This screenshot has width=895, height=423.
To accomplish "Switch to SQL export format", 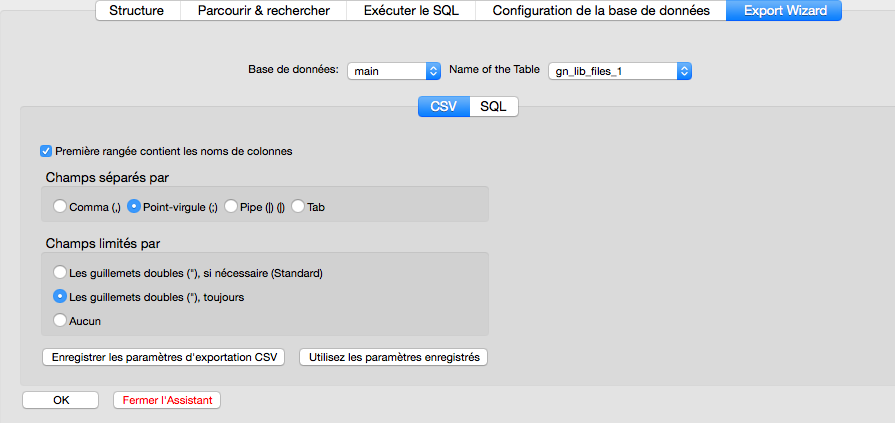I will click(493, 106).
